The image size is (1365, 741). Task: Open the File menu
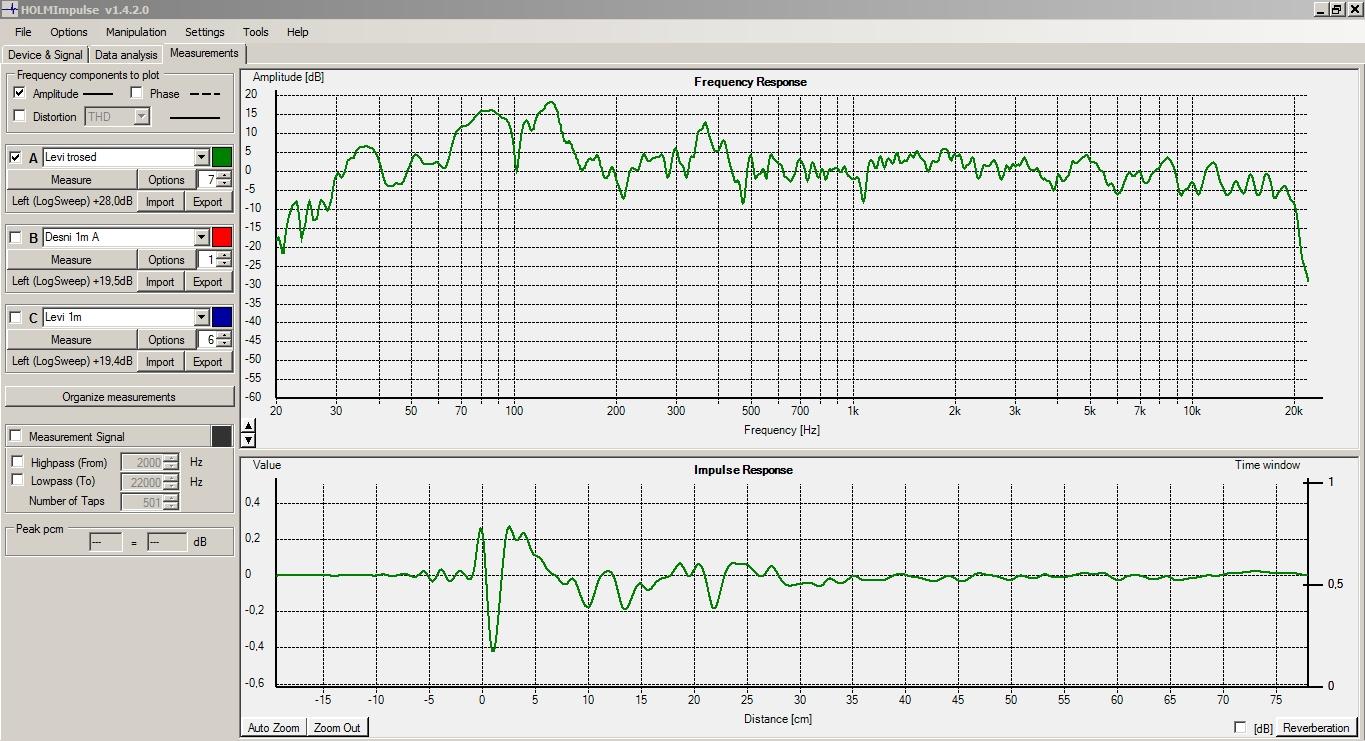tap(23, 32)
